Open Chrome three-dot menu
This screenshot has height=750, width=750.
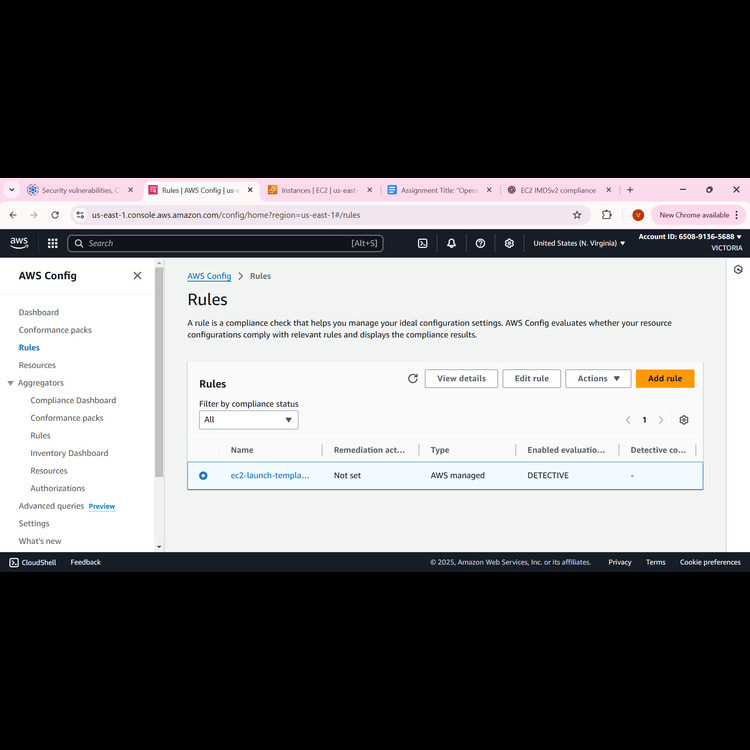(x=737, y=215)
